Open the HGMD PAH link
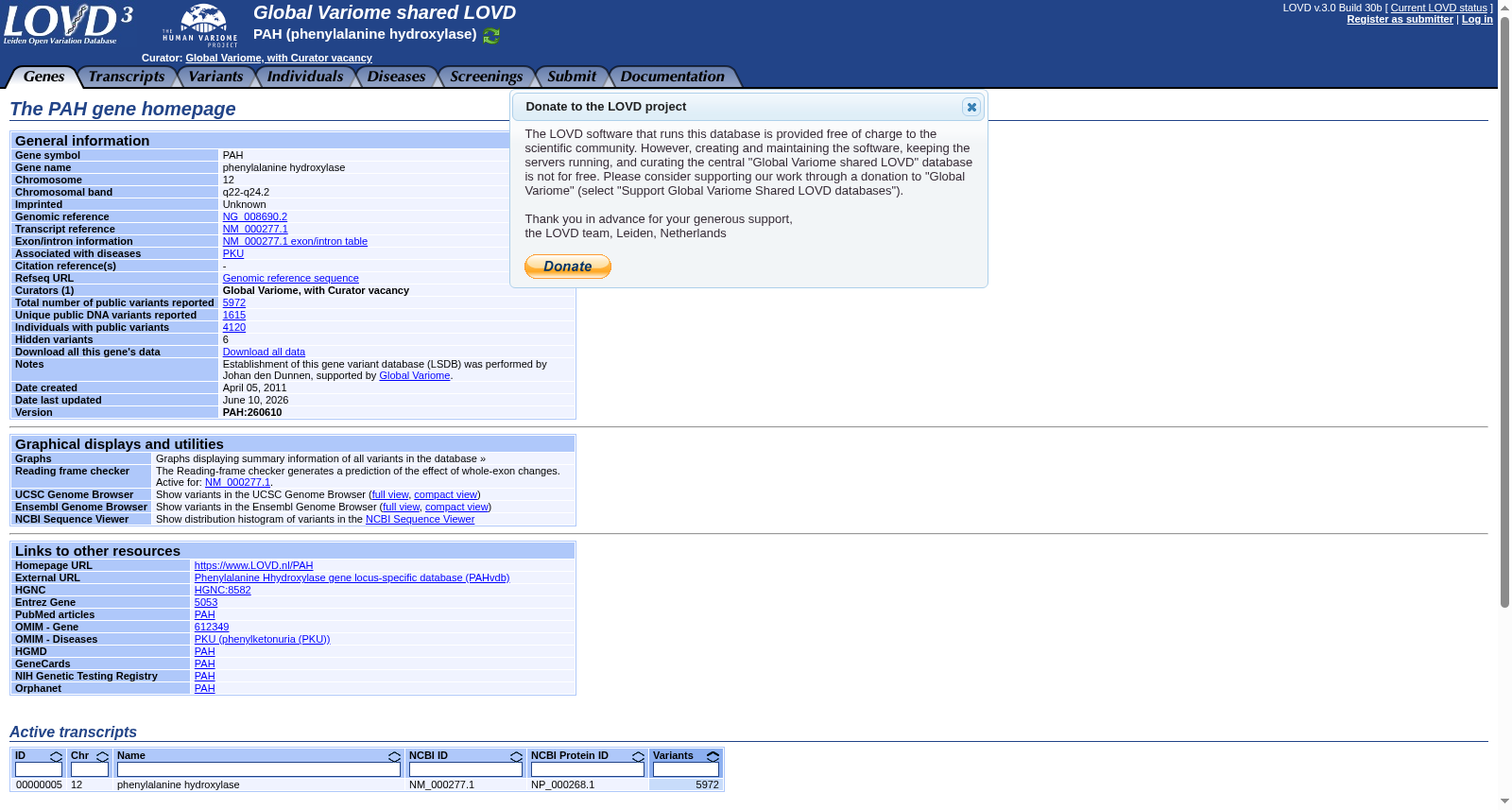Image resolution: width=1512 pixels, height=810 pixels. pyautogui.click(x=204, y=651)
